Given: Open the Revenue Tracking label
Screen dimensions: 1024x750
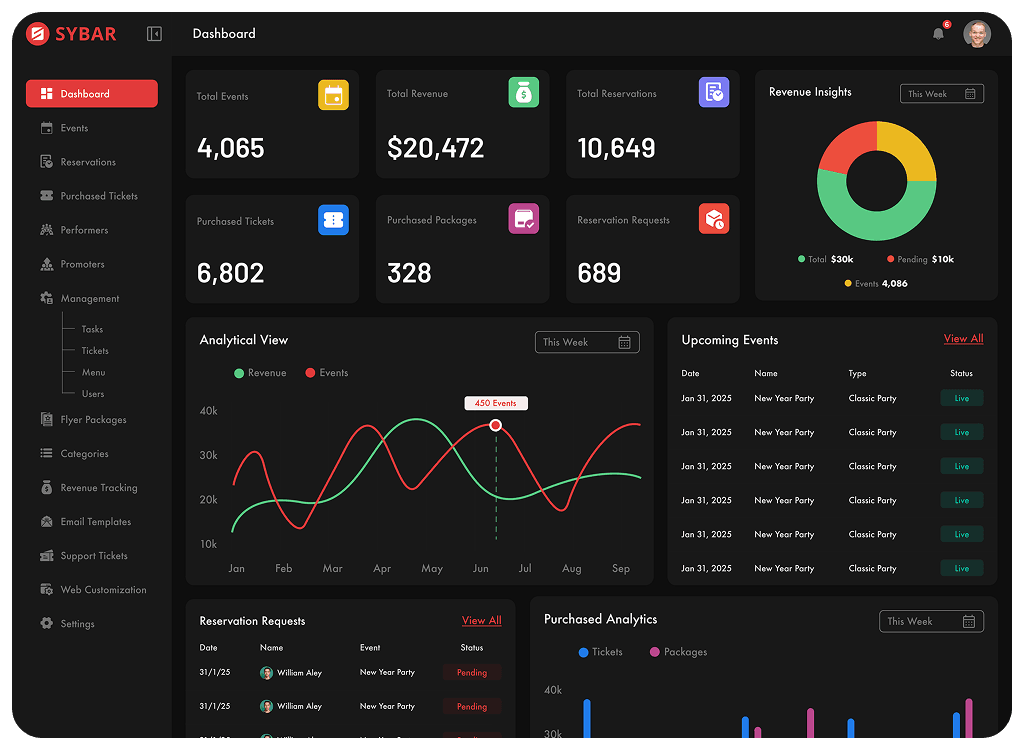Looking at the screenshot, I should [x=99, y=488].
